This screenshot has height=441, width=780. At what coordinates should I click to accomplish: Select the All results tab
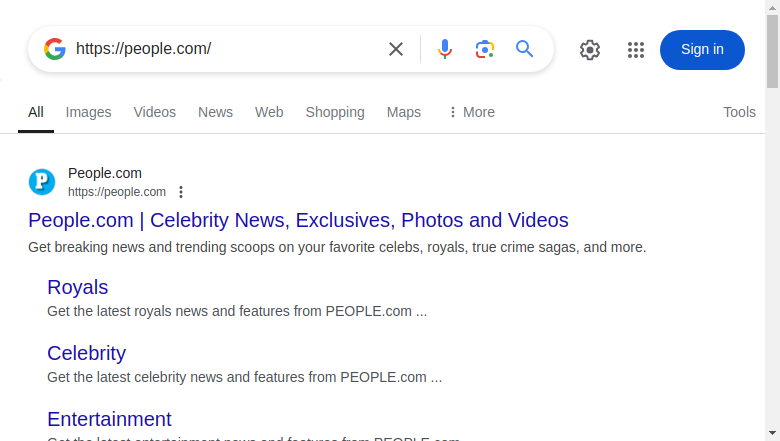(36, 112)
